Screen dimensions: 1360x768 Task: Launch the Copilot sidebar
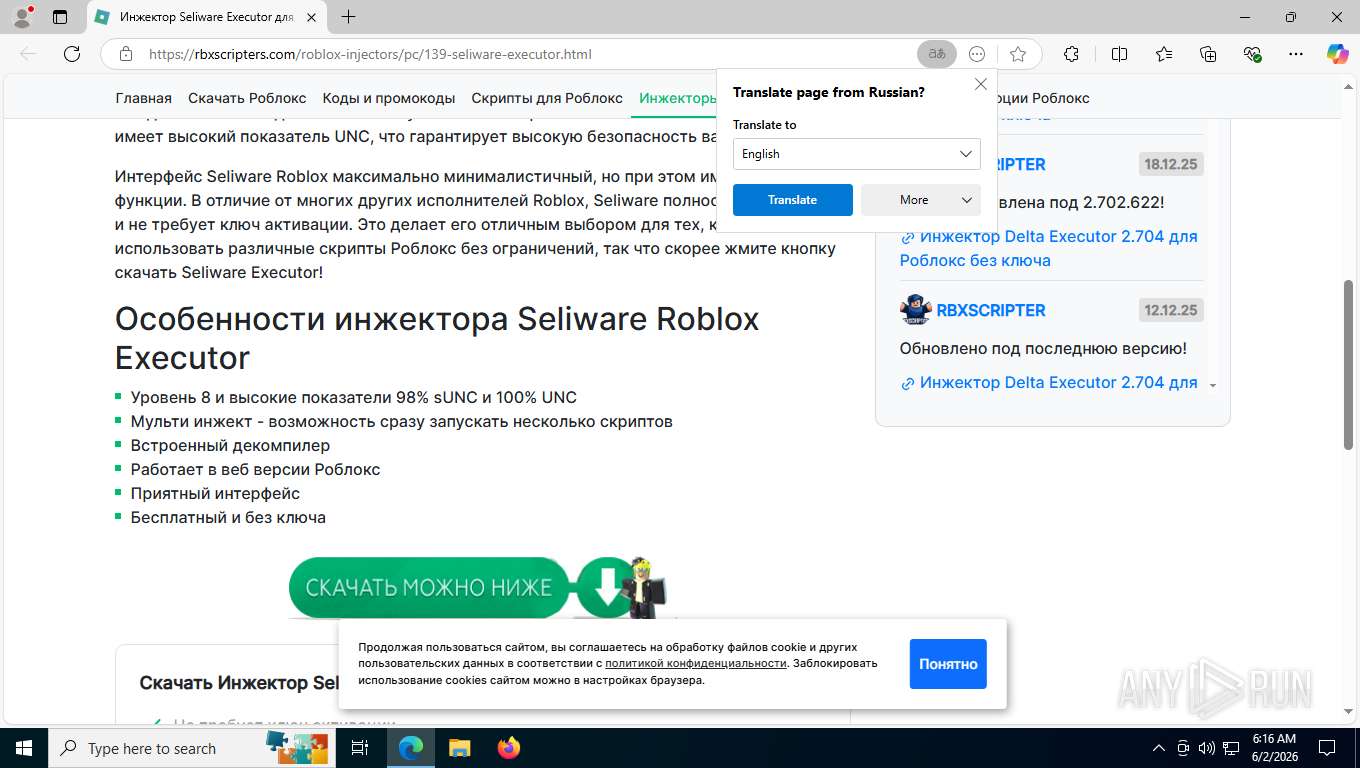1337,54
